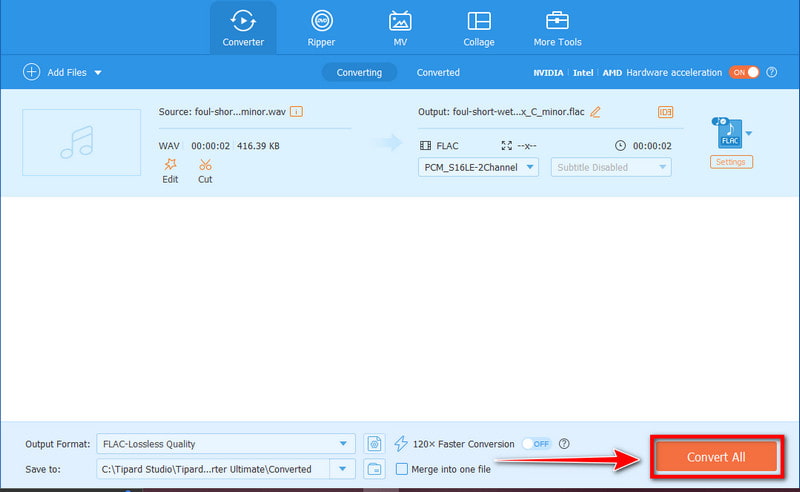Click the Convert All button

tap(716, 457)
